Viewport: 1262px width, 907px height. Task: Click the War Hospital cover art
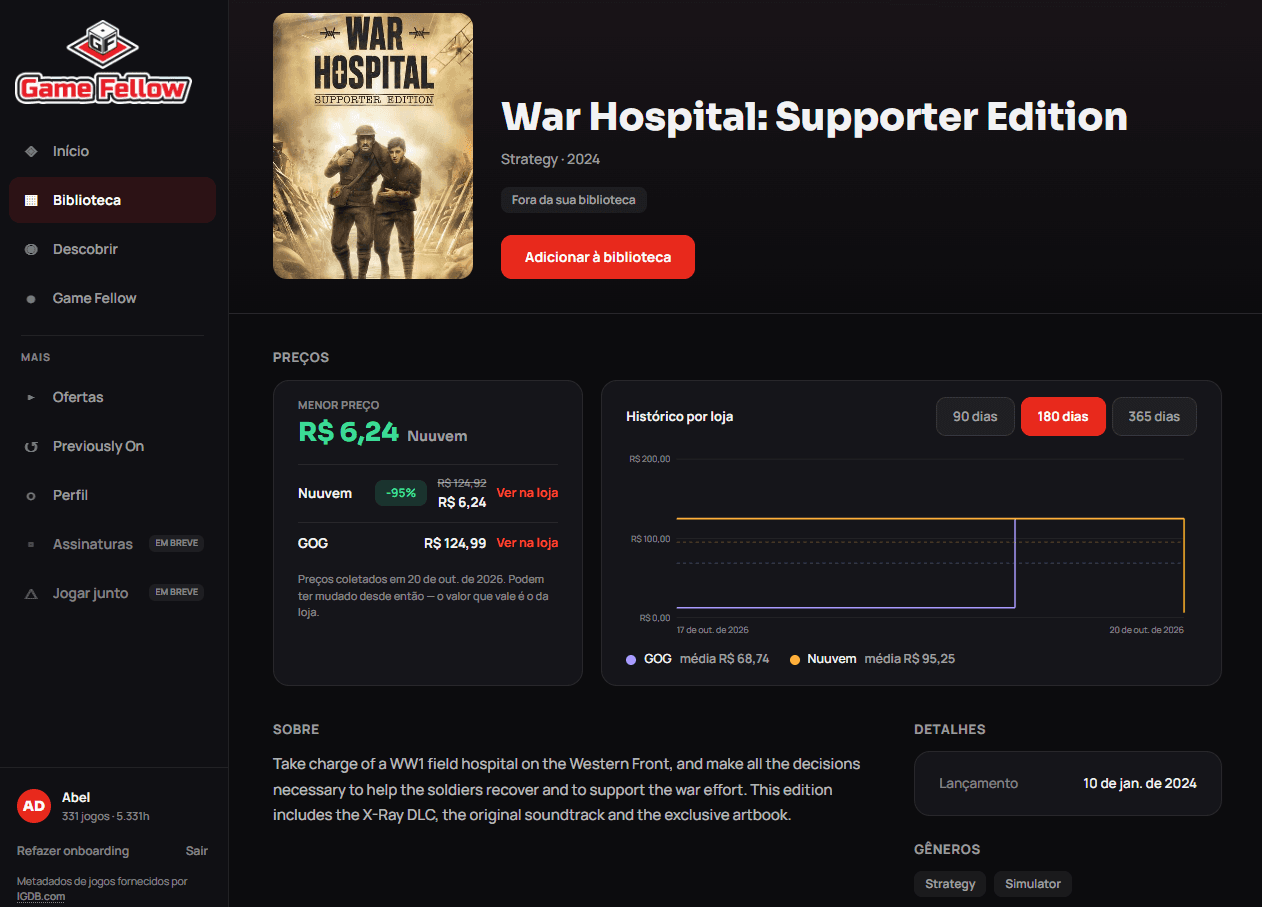pos(373,146)
